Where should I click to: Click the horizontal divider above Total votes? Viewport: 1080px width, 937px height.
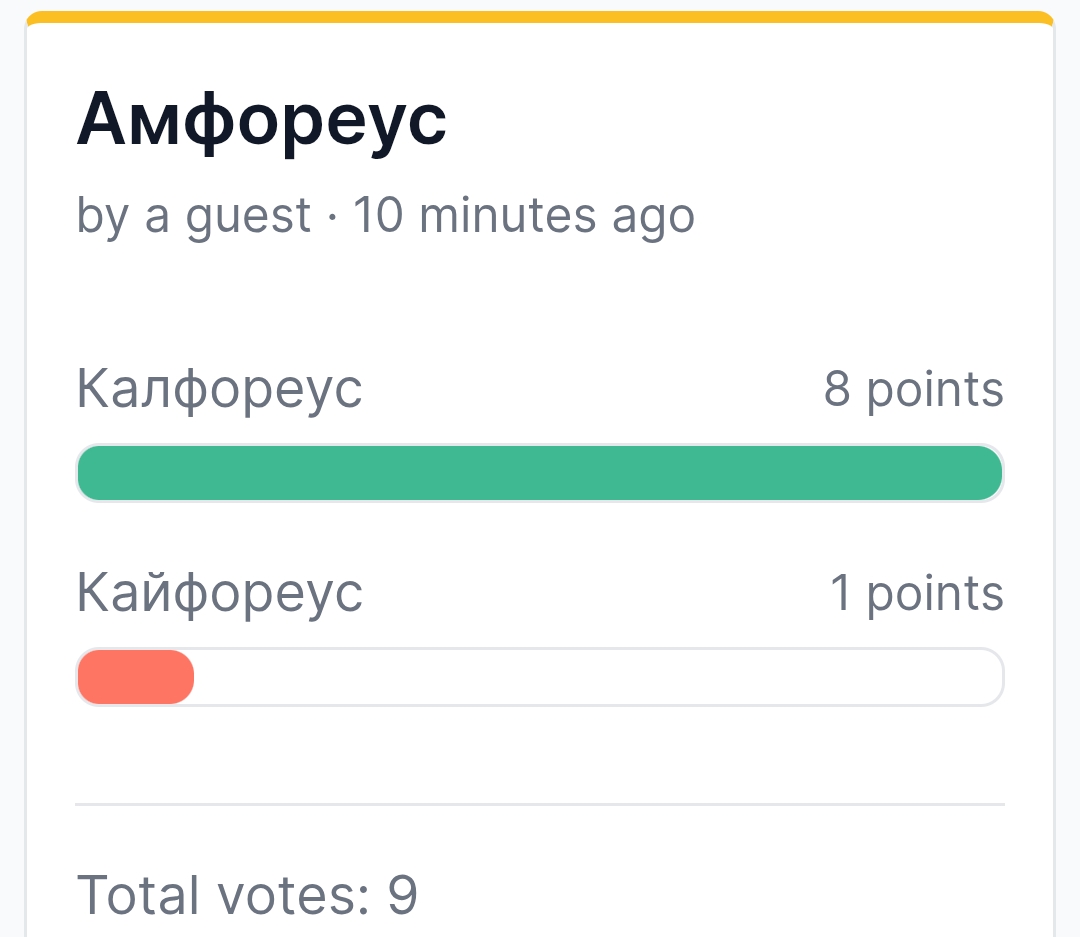click(x=540, y=804)
